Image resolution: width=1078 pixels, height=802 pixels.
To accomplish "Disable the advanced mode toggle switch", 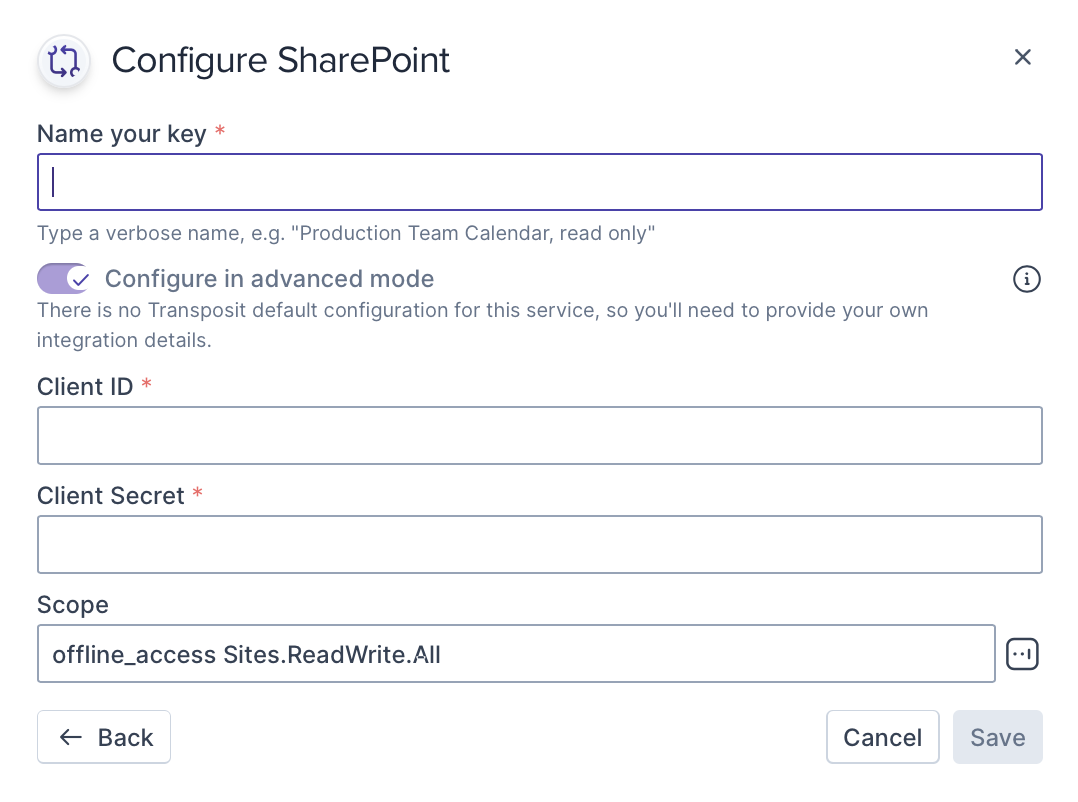I will point(64,278).
